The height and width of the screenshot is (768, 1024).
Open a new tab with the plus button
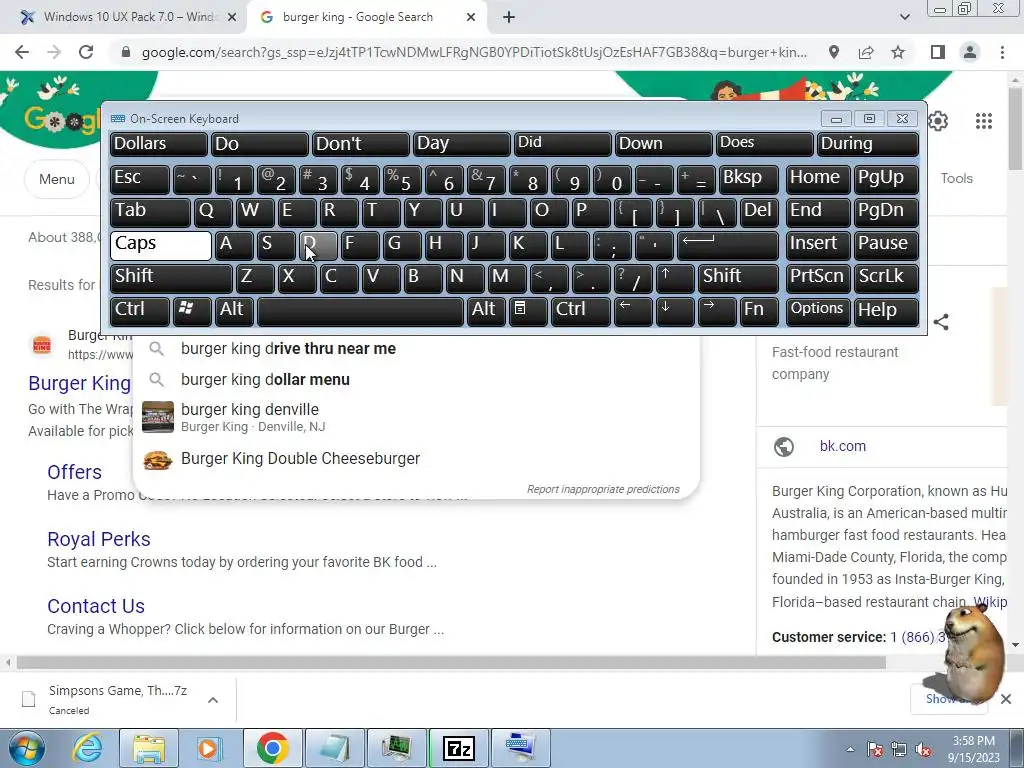[x=509, y=17]
